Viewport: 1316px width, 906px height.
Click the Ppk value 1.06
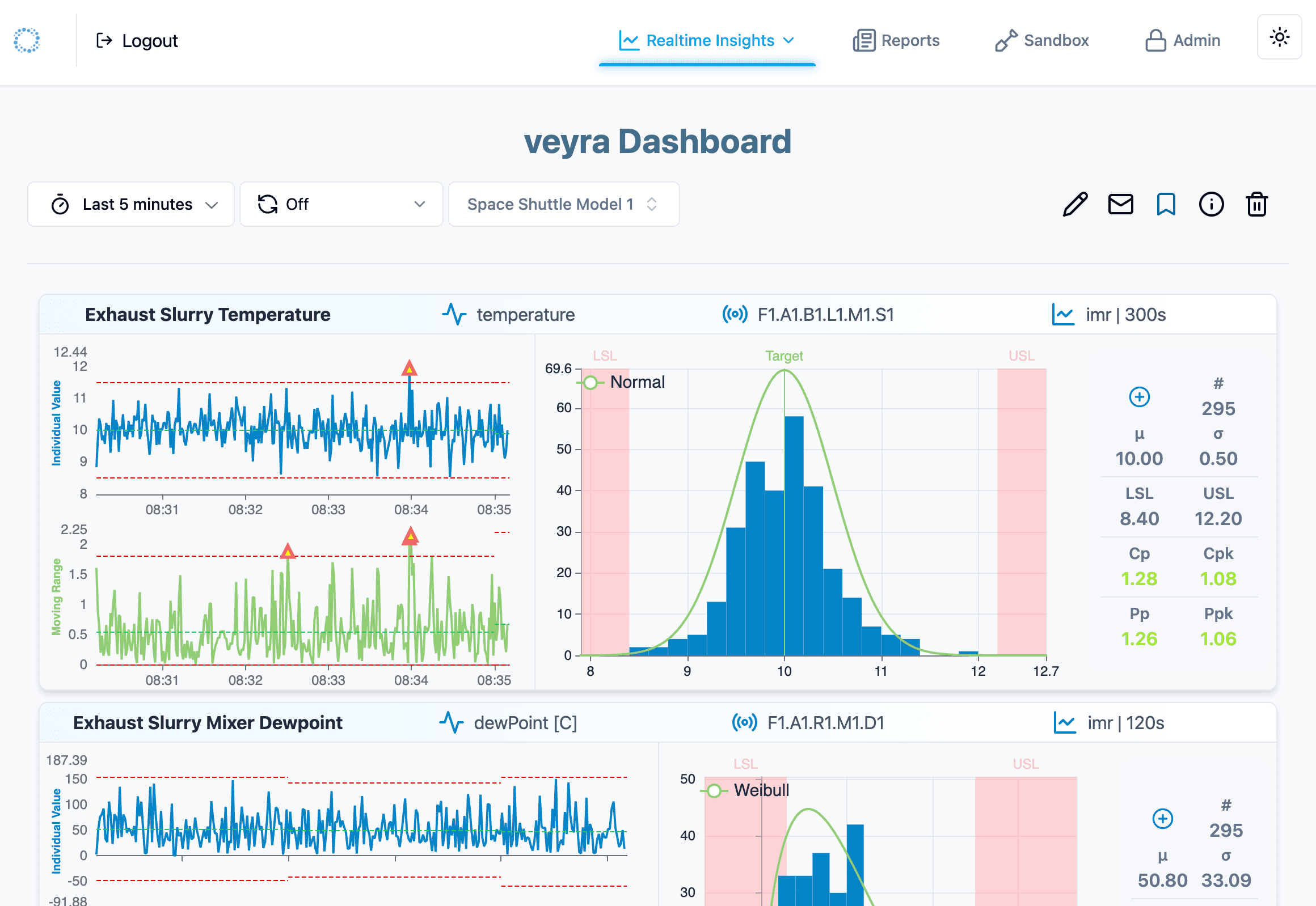pyautogui.click(x=1218, y=639)
